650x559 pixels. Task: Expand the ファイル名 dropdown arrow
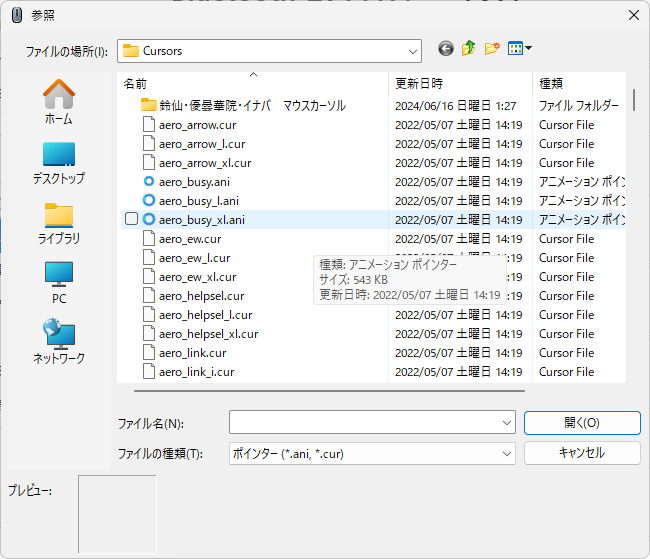tap(507, 423)
